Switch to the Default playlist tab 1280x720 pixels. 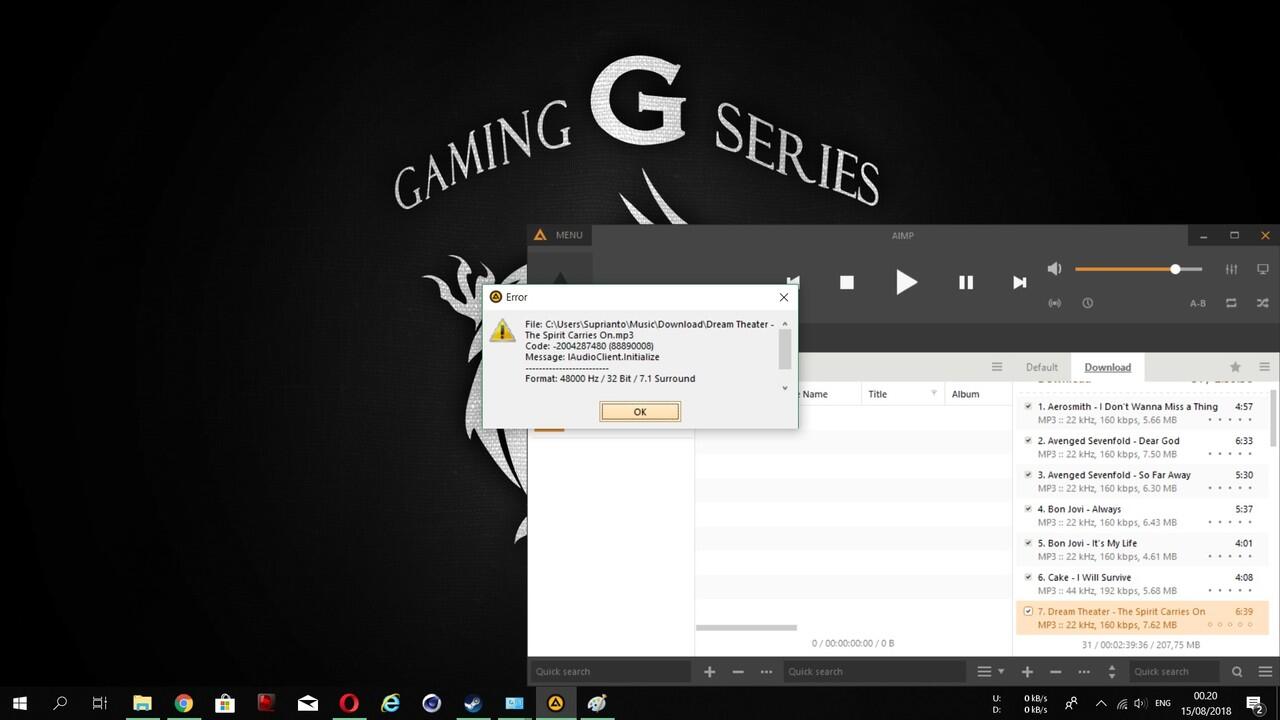pyautogui.click(x=1041, y=367)
